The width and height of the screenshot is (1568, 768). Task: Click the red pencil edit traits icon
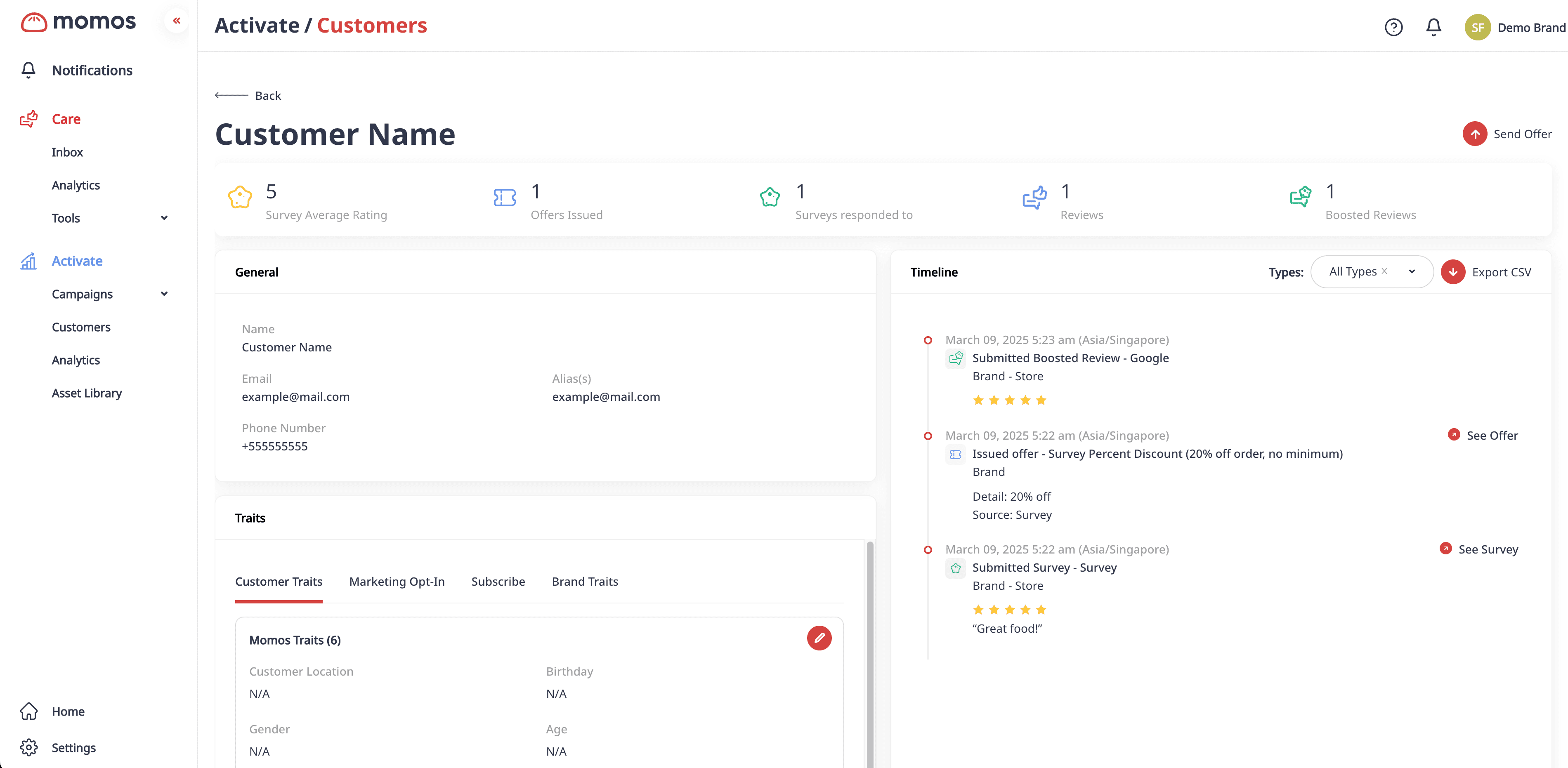(819, 638)
